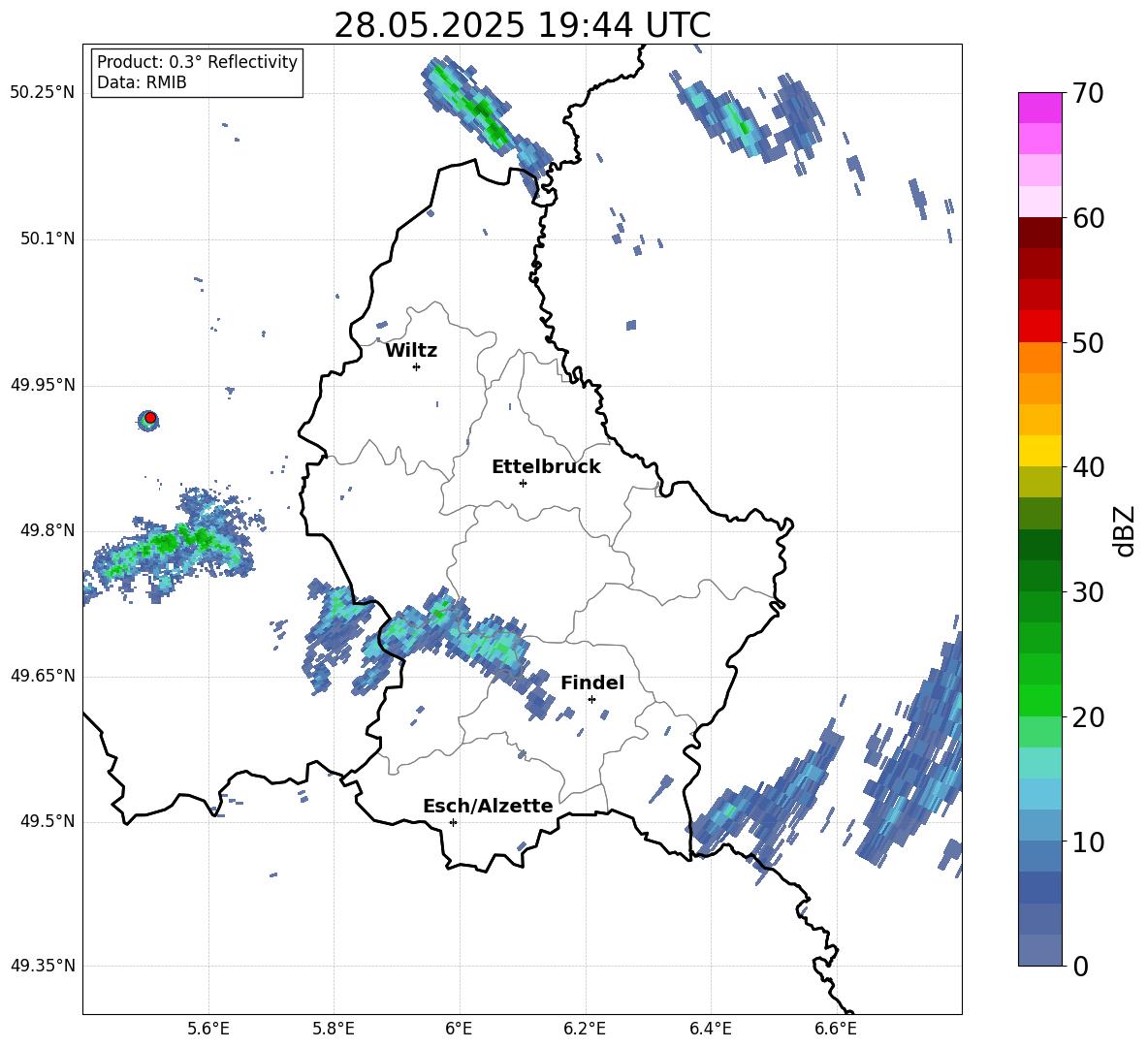
Task: Click the Wiltz station cross marker
Action: (x=417, y=366)
